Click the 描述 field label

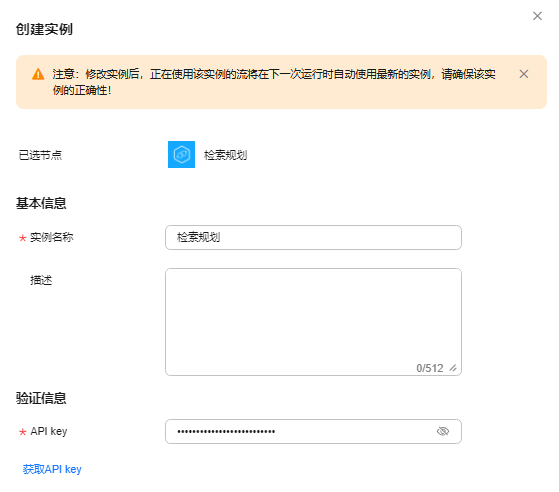41,280
